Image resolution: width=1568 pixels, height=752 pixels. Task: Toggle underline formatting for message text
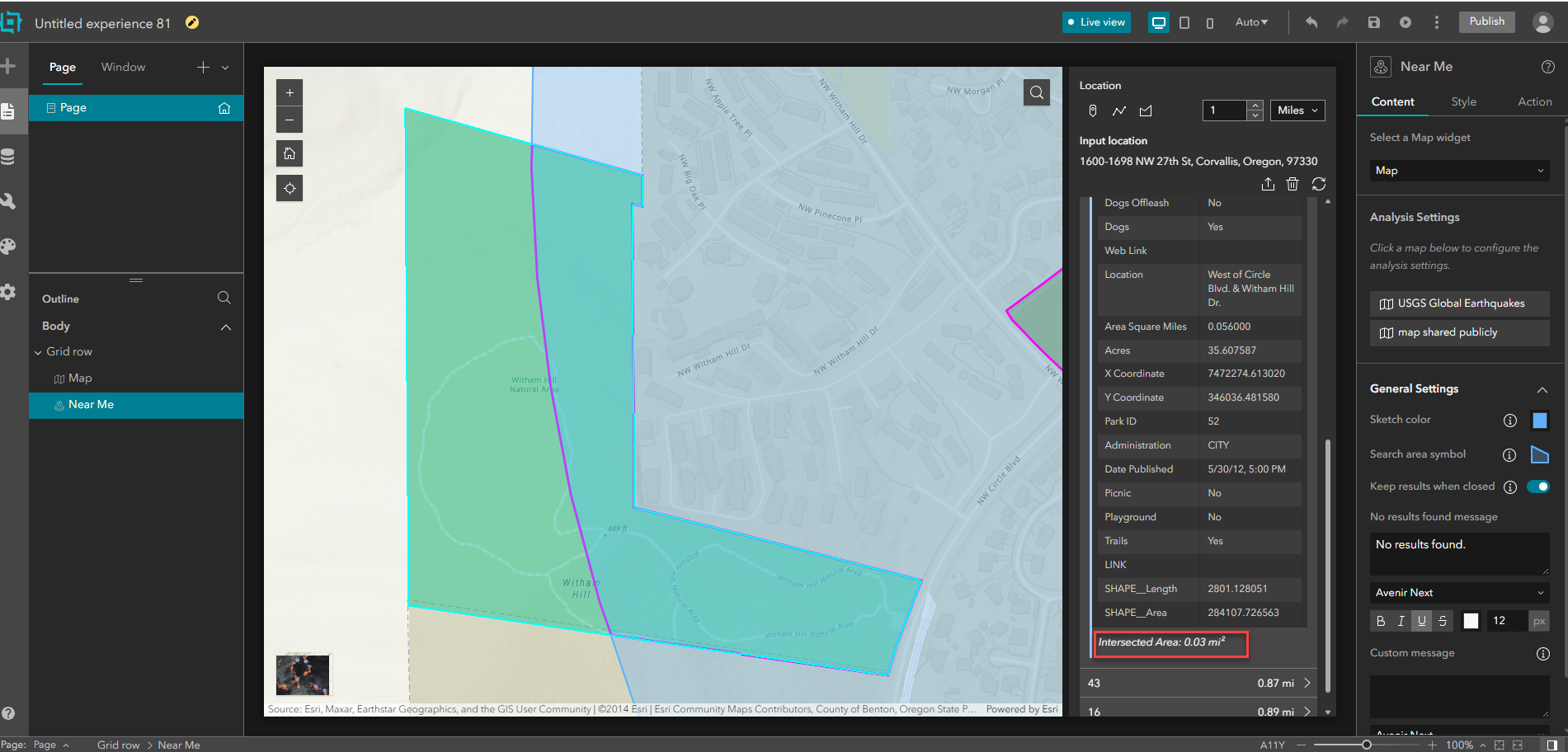click(x=1422, y=621)
